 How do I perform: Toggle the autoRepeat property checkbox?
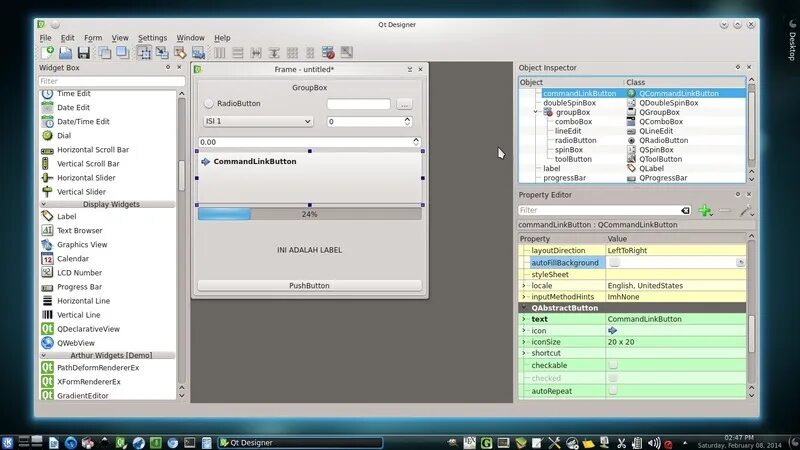(x=613, y=391)
